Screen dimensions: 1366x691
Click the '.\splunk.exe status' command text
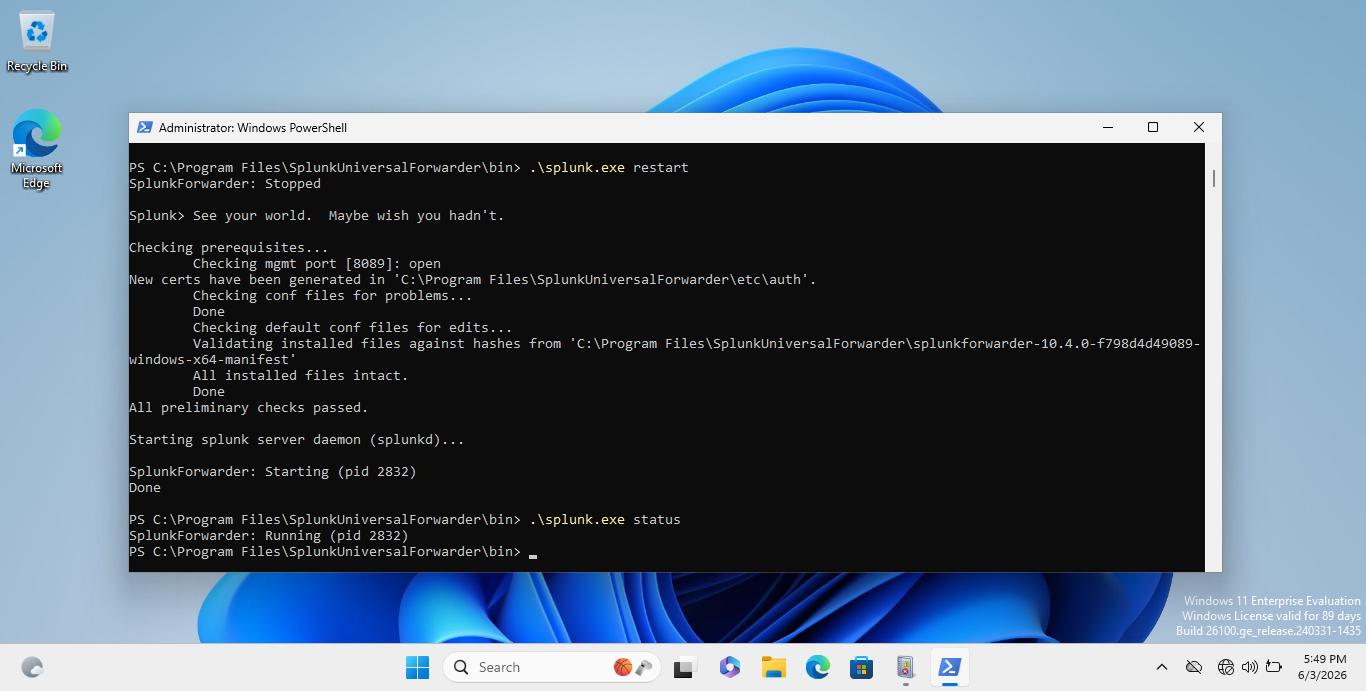(x=605, y=520)
